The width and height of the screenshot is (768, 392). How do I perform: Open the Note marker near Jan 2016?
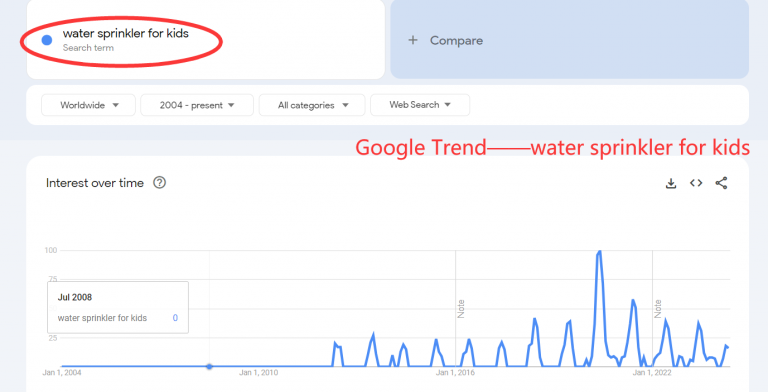pos(461,309)
